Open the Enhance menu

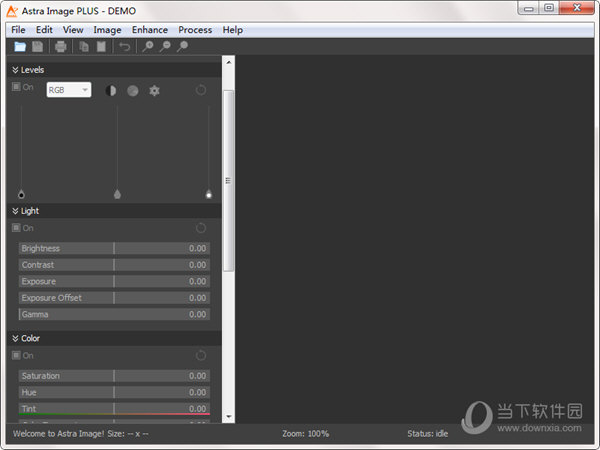point(150,30)
